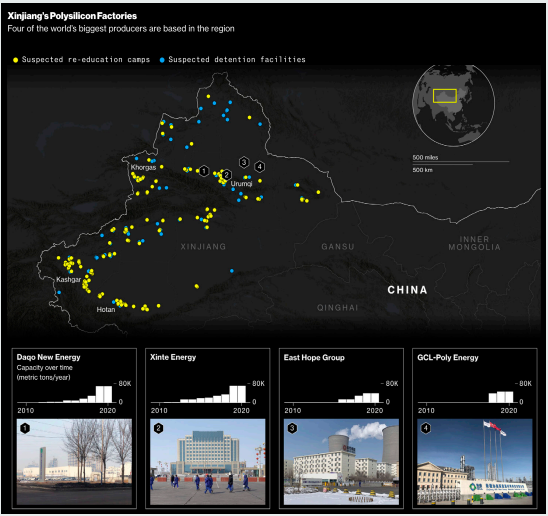Click the Kashgar city label

point(68,280)
